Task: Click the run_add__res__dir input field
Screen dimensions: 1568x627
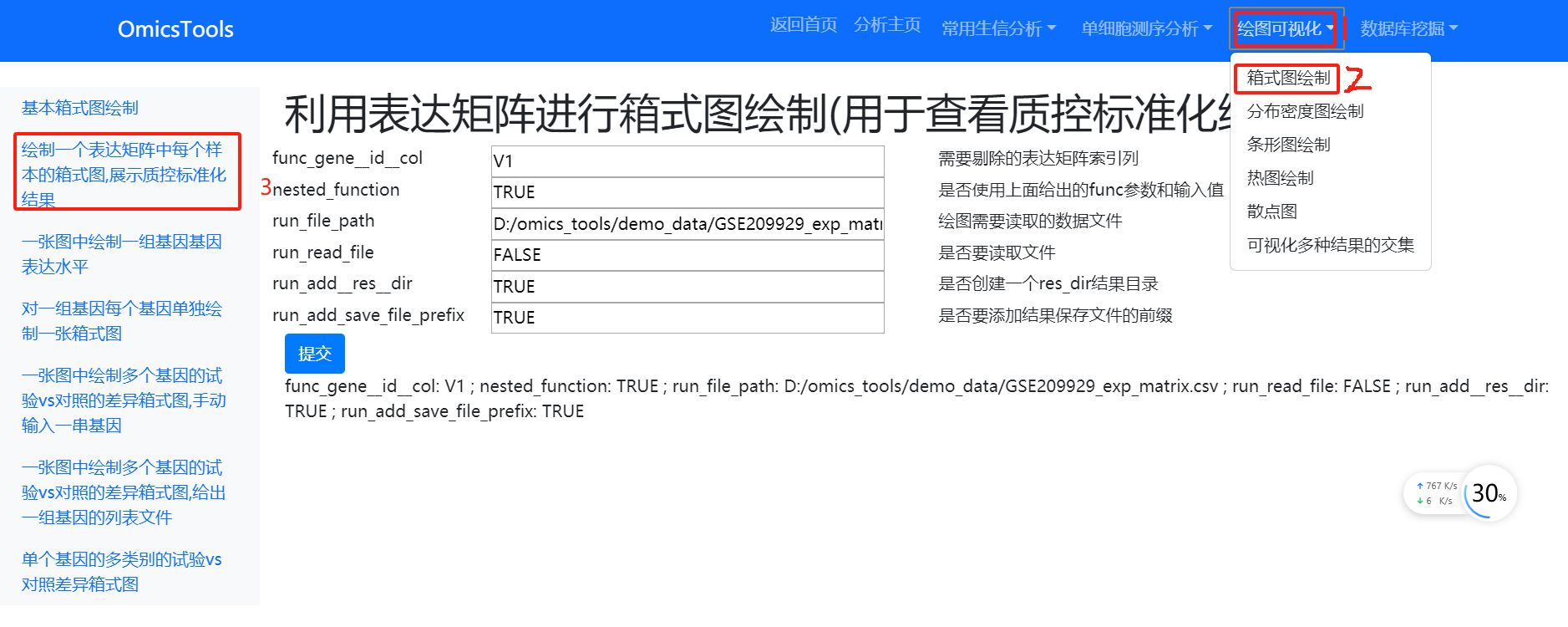Action: (688, 287)
